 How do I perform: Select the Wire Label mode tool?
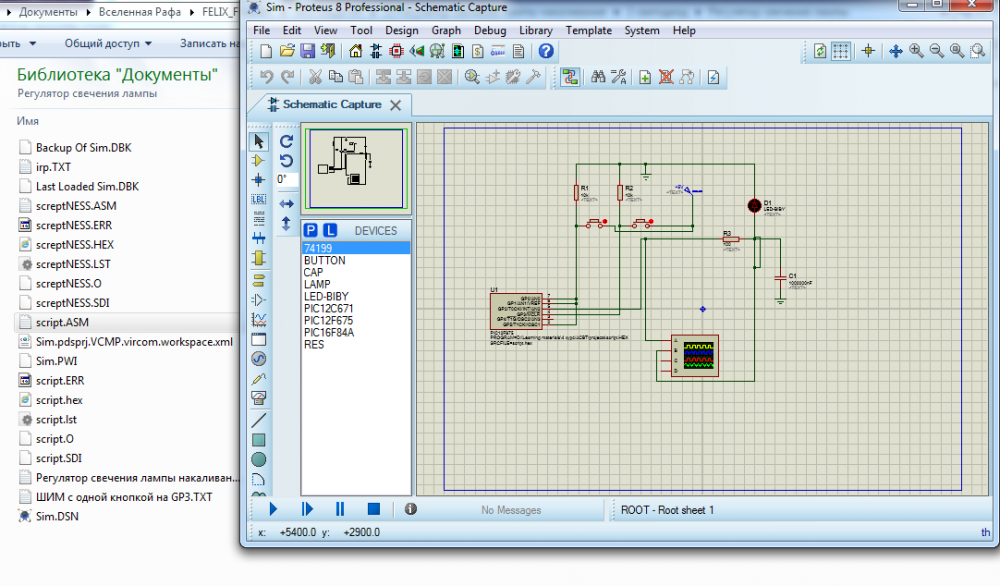(259, 199)
